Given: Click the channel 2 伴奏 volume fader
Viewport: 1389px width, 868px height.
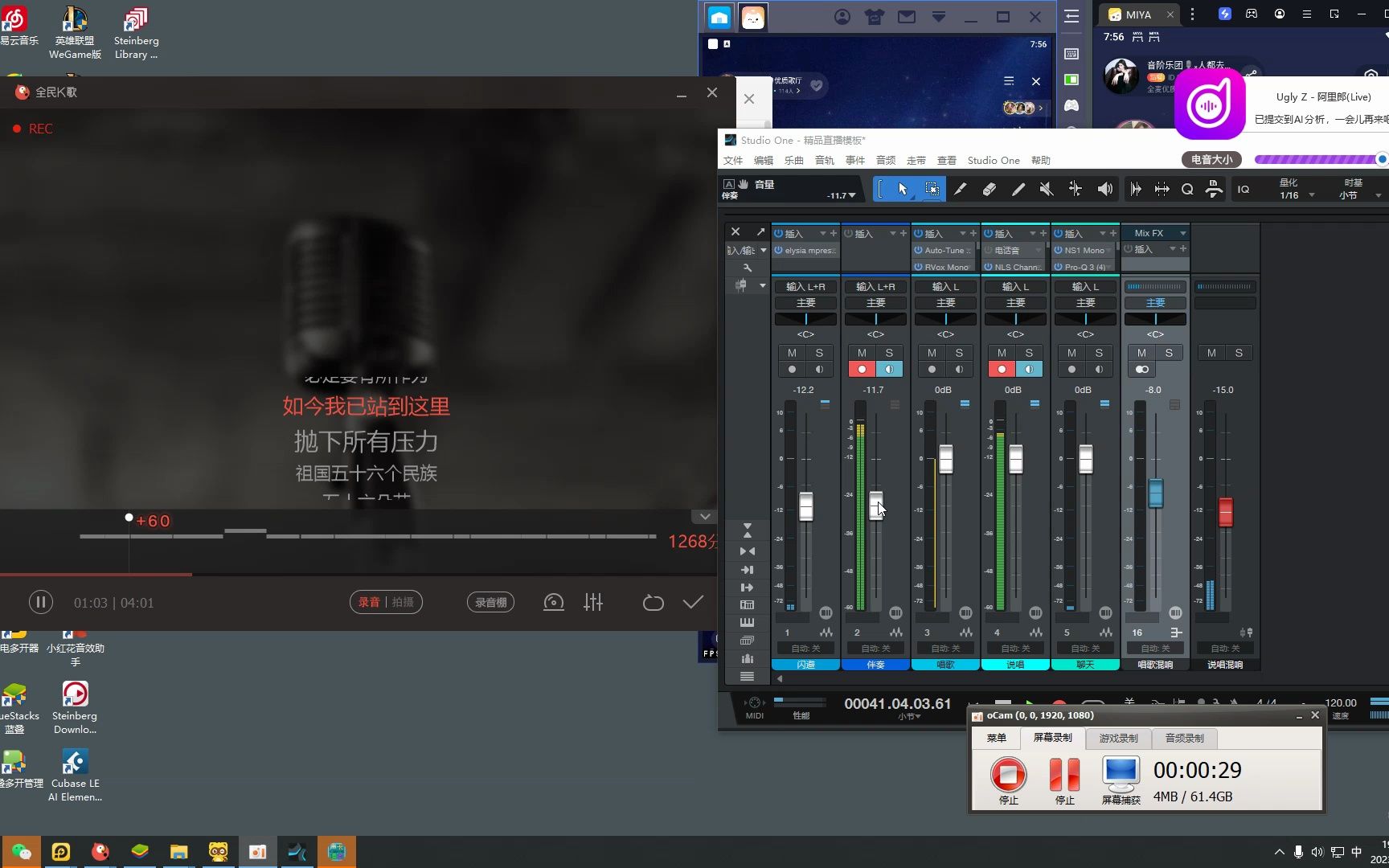Looking at the screenshot, I should click(876, 506).
